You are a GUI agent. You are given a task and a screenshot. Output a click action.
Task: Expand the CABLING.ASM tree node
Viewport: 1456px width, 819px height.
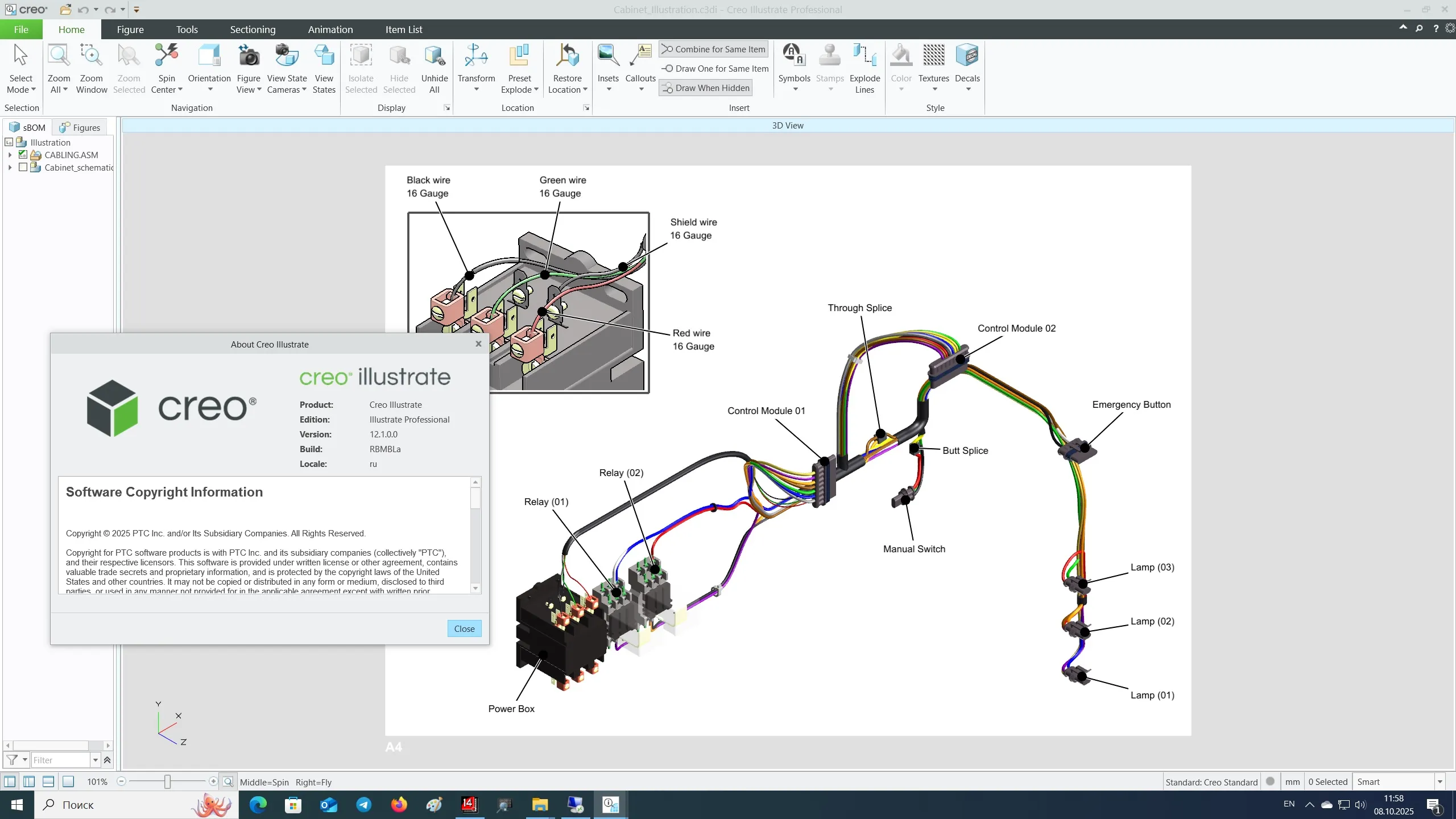pos(10,155)
